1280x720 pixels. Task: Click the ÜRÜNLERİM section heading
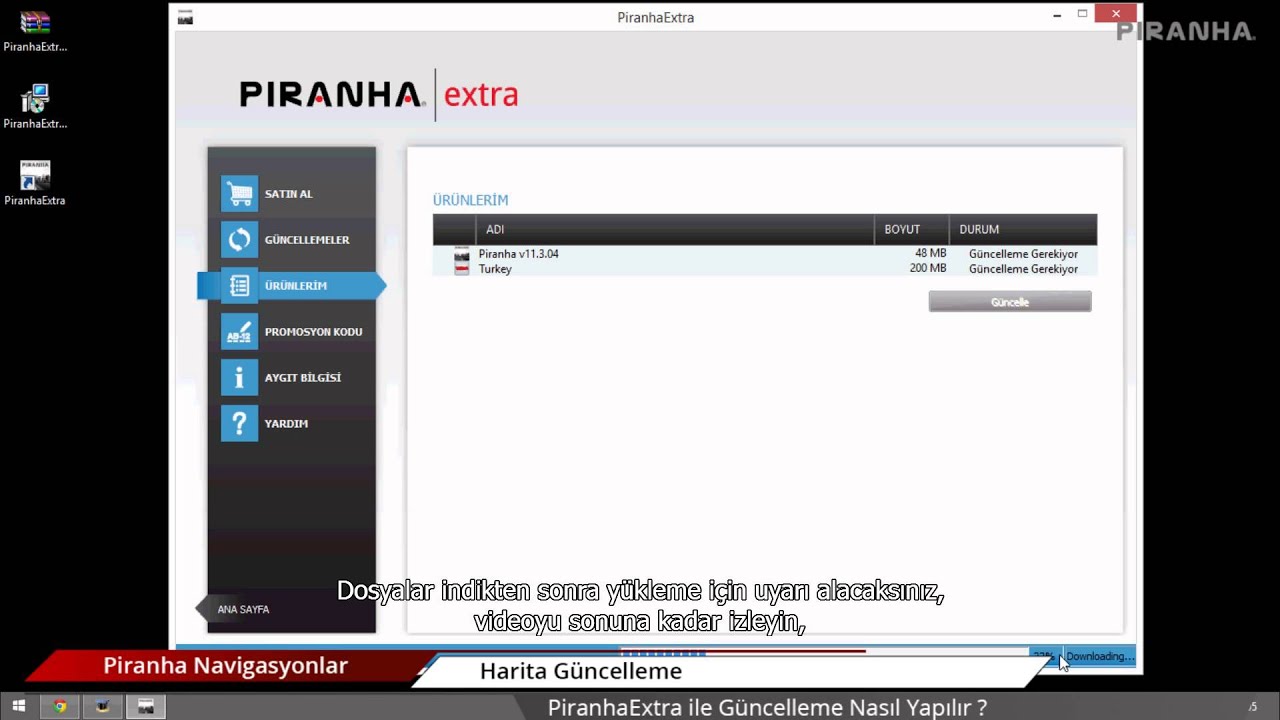(x=470, y=200)
